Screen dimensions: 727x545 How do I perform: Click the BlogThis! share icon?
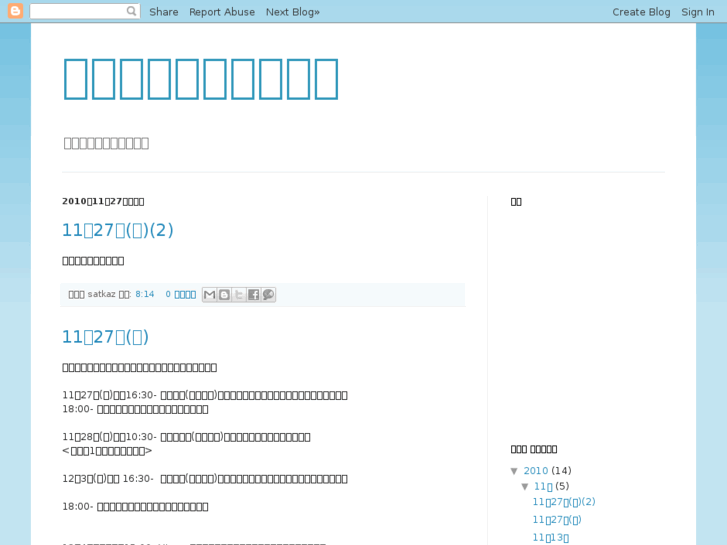[224, 295]
